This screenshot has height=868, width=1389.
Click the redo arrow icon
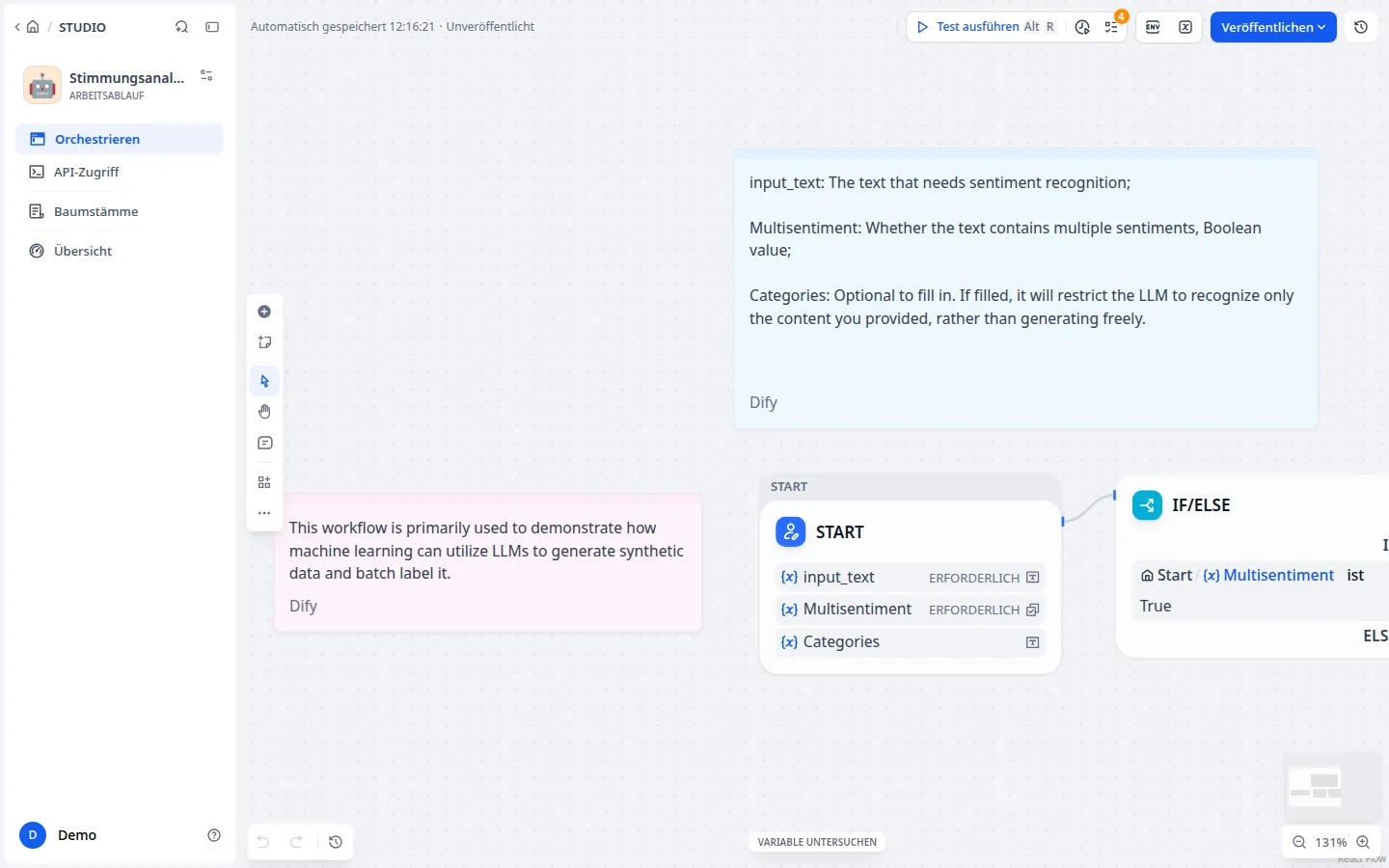click(297, 842)
